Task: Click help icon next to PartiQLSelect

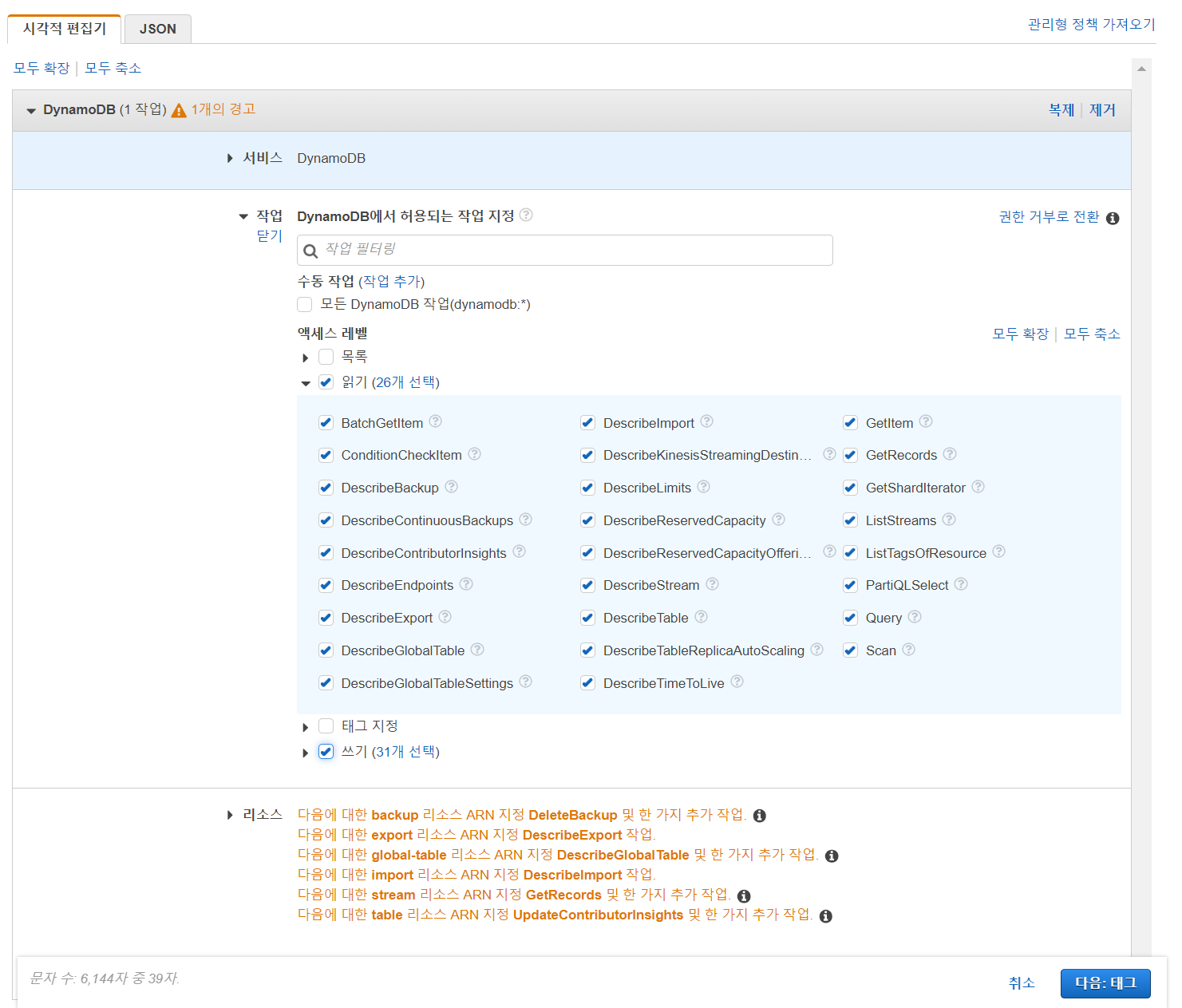Action: pyautogui.click(x=961, y=584)
